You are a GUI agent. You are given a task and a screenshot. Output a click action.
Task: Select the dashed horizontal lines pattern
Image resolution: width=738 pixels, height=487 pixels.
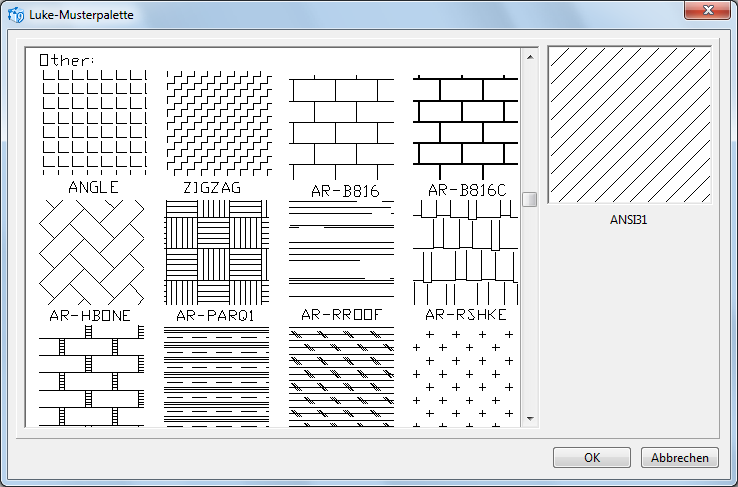(x=217, y=377)
